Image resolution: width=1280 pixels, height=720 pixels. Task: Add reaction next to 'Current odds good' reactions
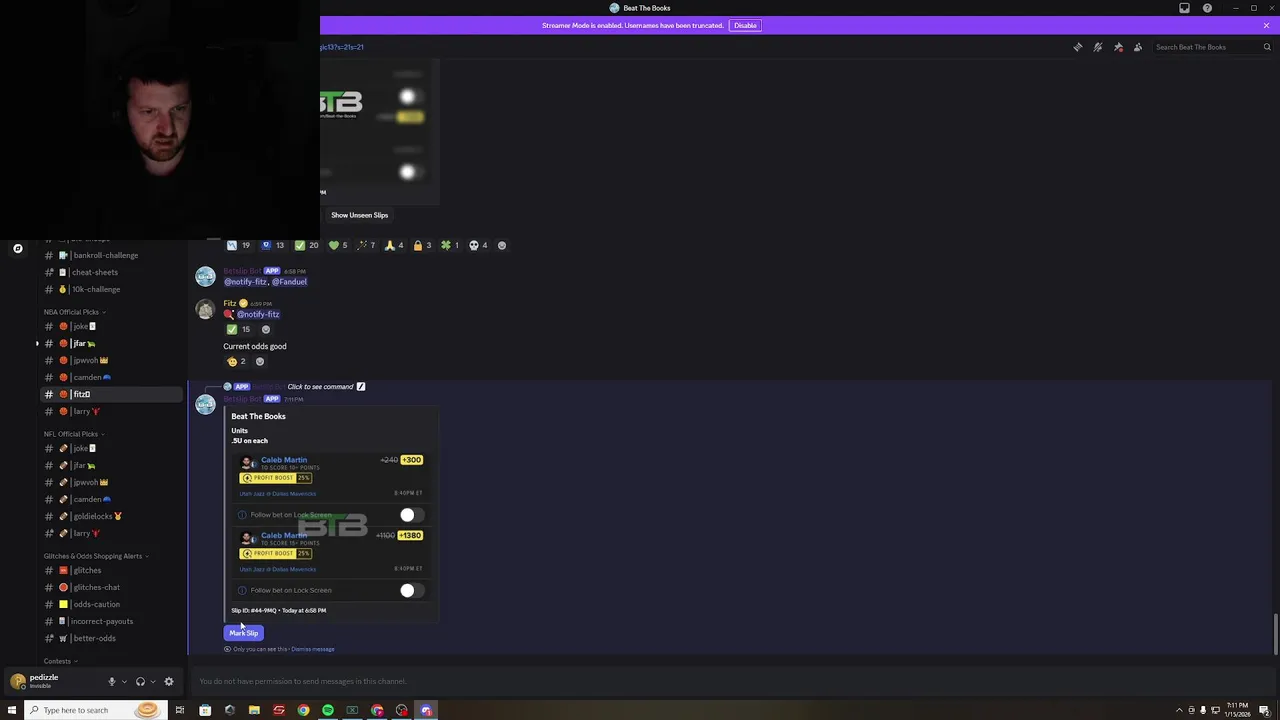260,361
